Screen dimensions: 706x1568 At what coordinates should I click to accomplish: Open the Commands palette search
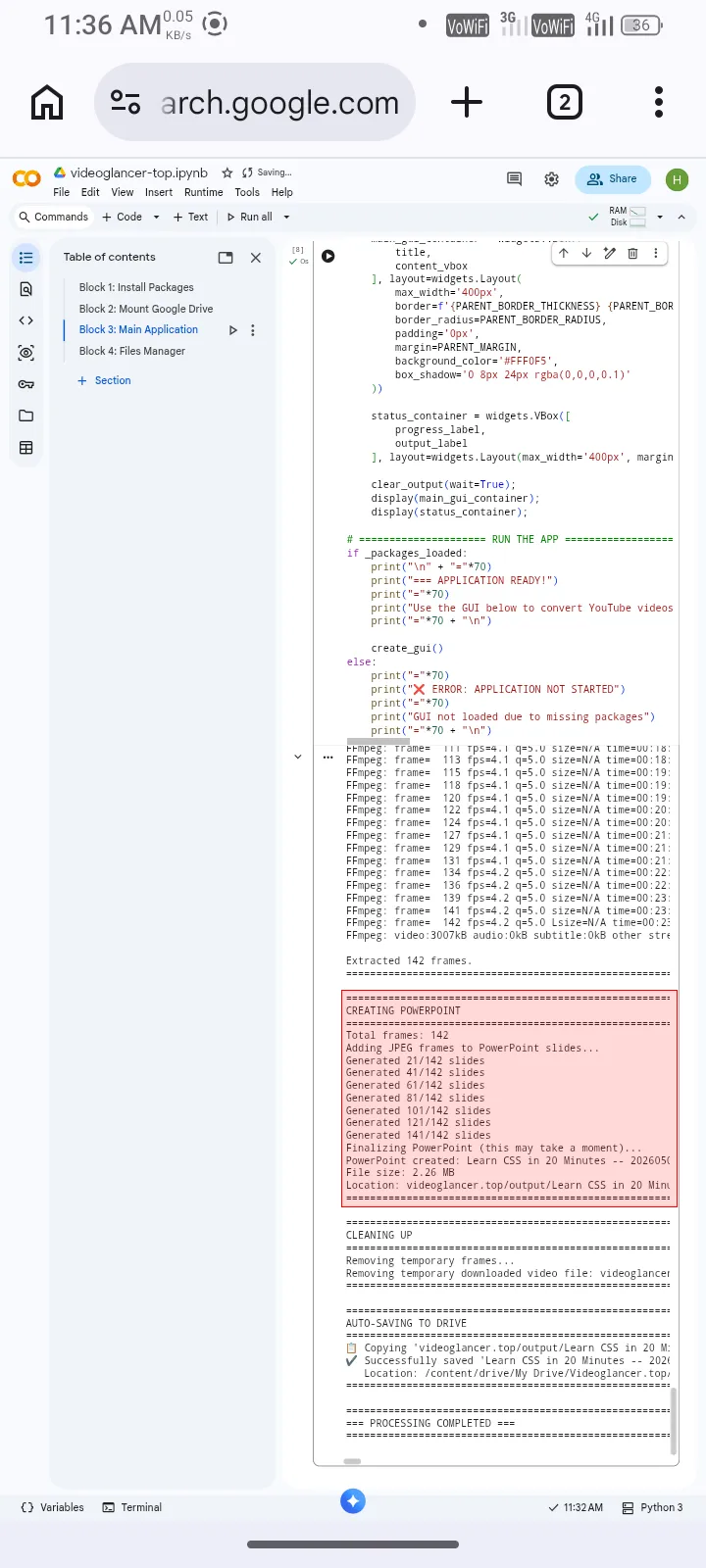(x=53, y=217)
